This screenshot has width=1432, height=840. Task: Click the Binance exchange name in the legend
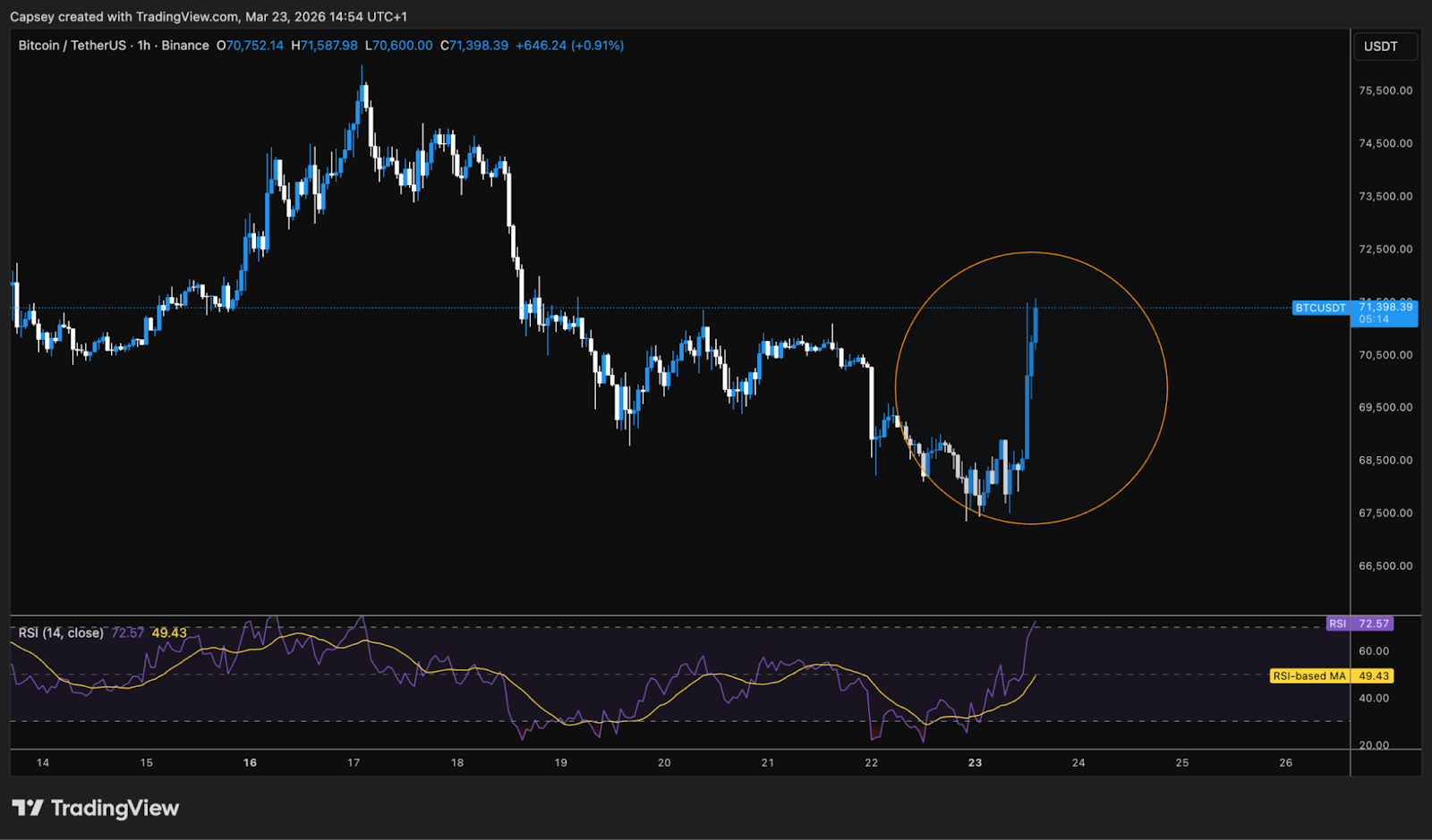(185, 45)
